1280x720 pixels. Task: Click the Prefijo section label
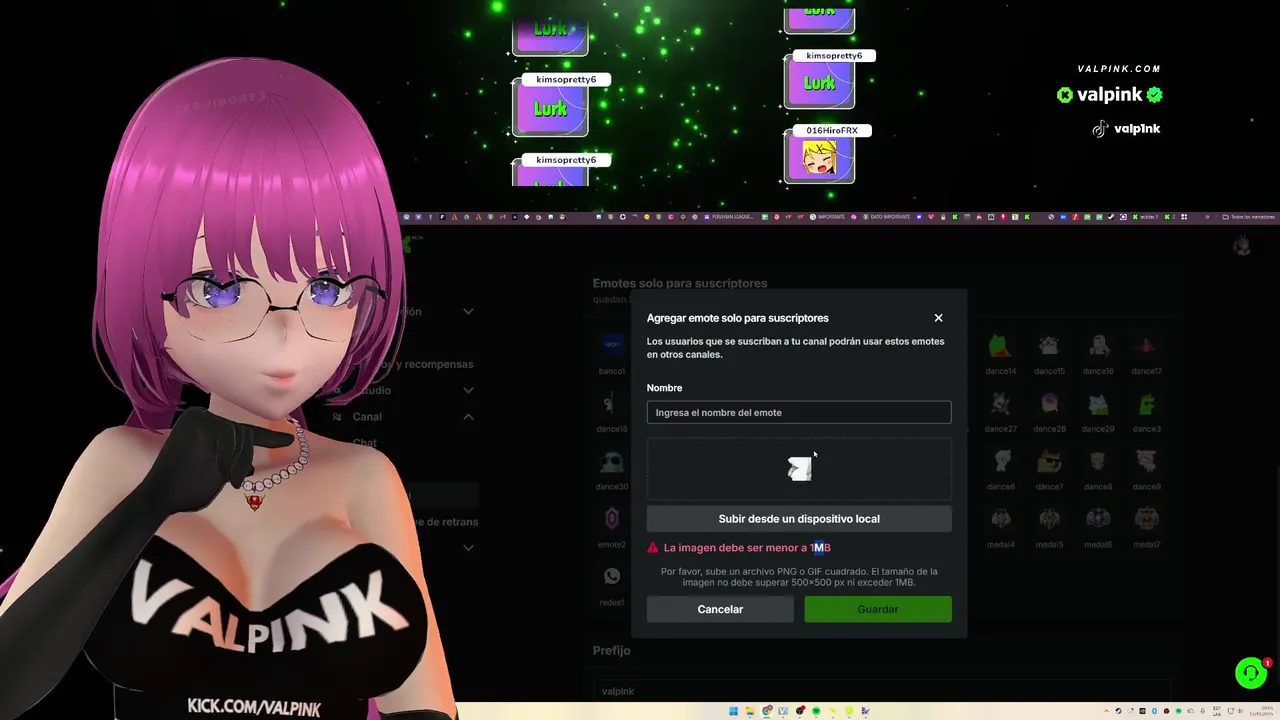point(612,651)
